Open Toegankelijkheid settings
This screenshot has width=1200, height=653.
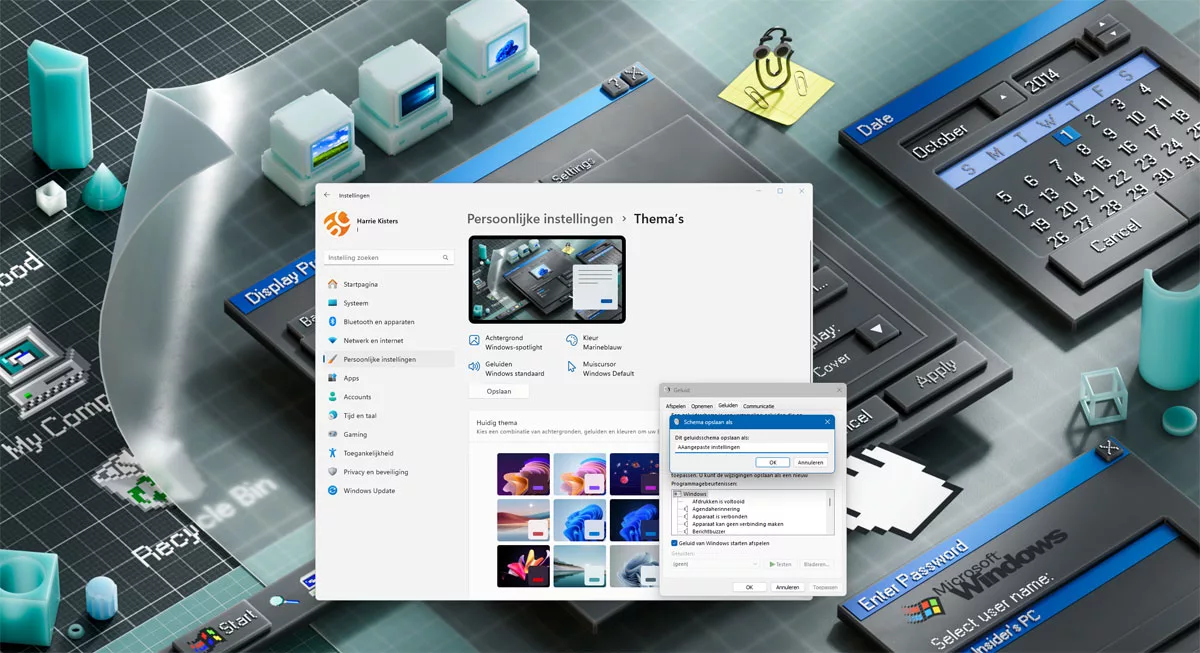pyautogui.click(x=389, y=453)
